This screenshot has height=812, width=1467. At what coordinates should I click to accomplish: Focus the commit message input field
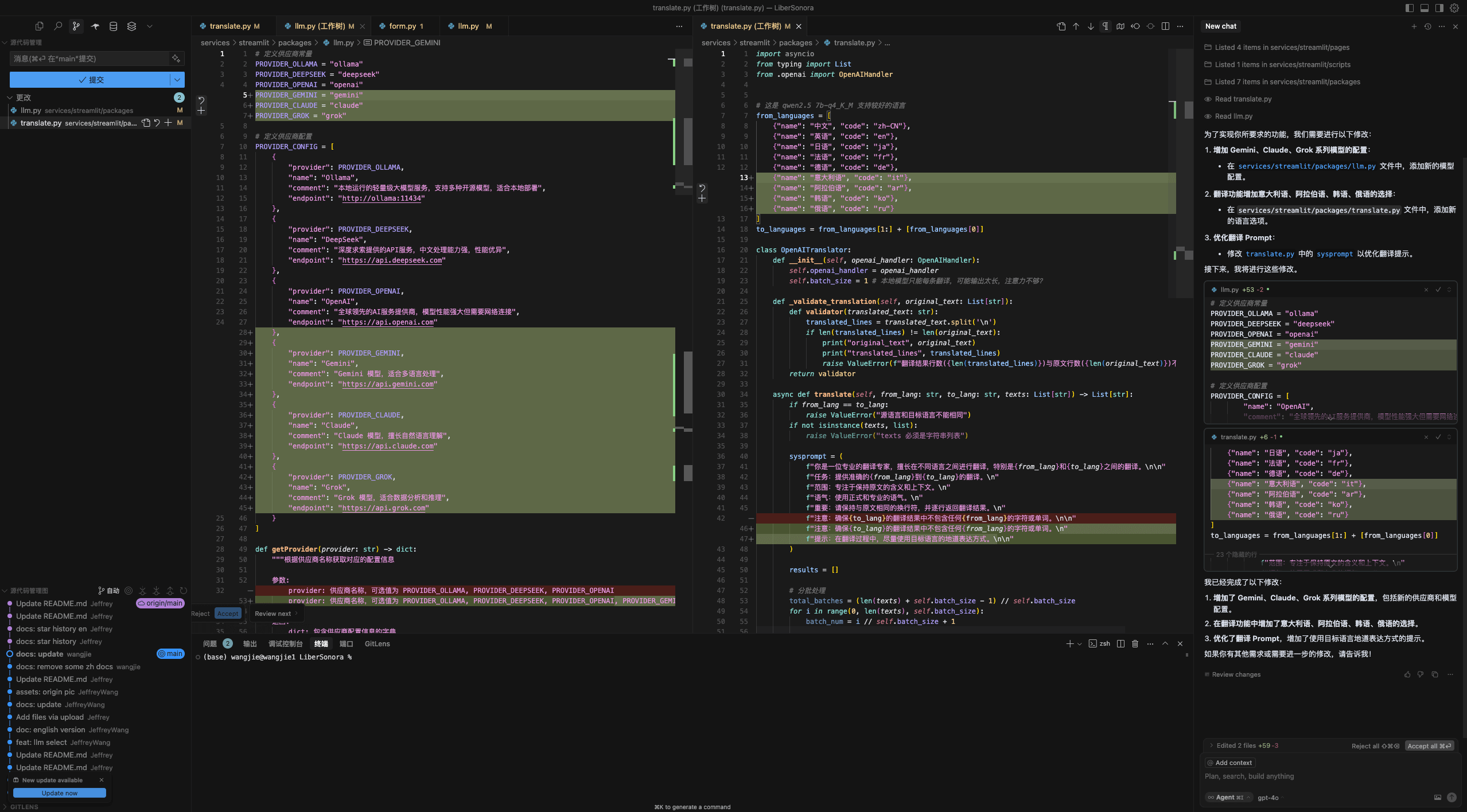90,58
